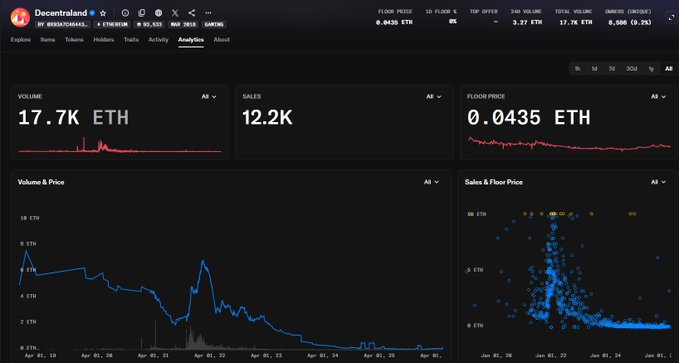Set global time range to 7d
This screenshot has width=679, height=363.
pos(611,68)
